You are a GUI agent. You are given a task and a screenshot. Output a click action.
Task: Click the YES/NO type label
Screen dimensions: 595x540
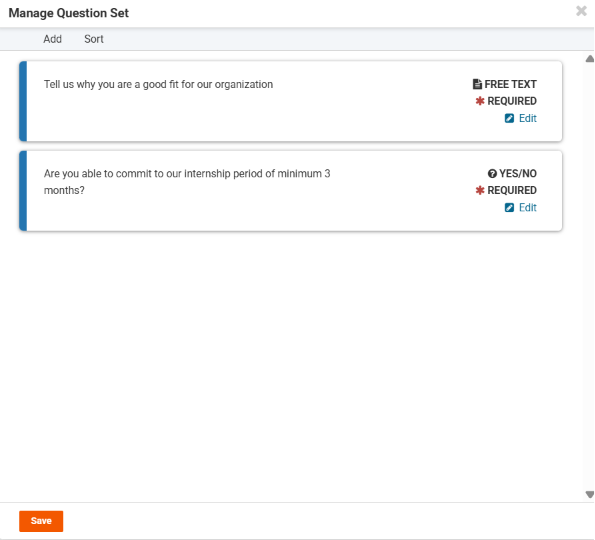click(x=518, y=173)
